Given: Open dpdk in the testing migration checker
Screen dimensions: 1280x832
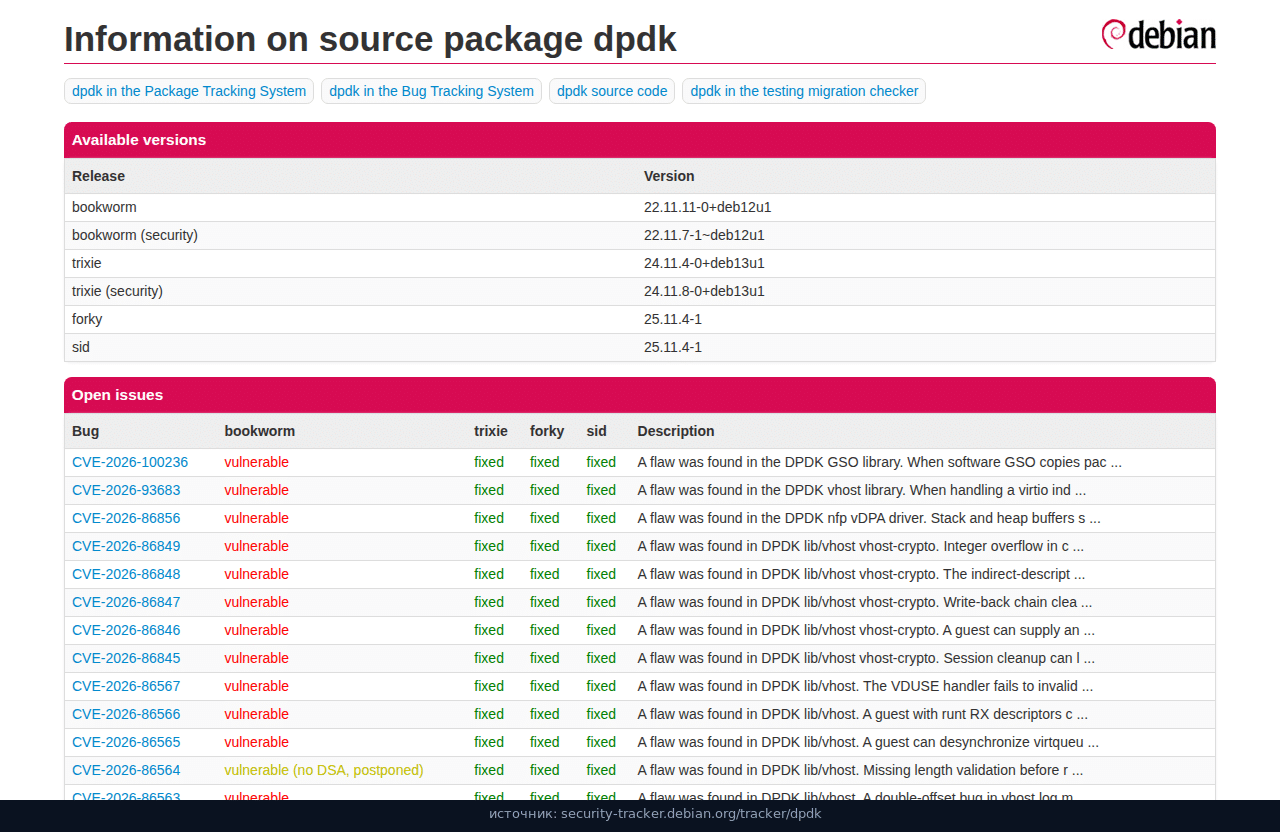Looking at the screenshot, I should click(804, 91).
